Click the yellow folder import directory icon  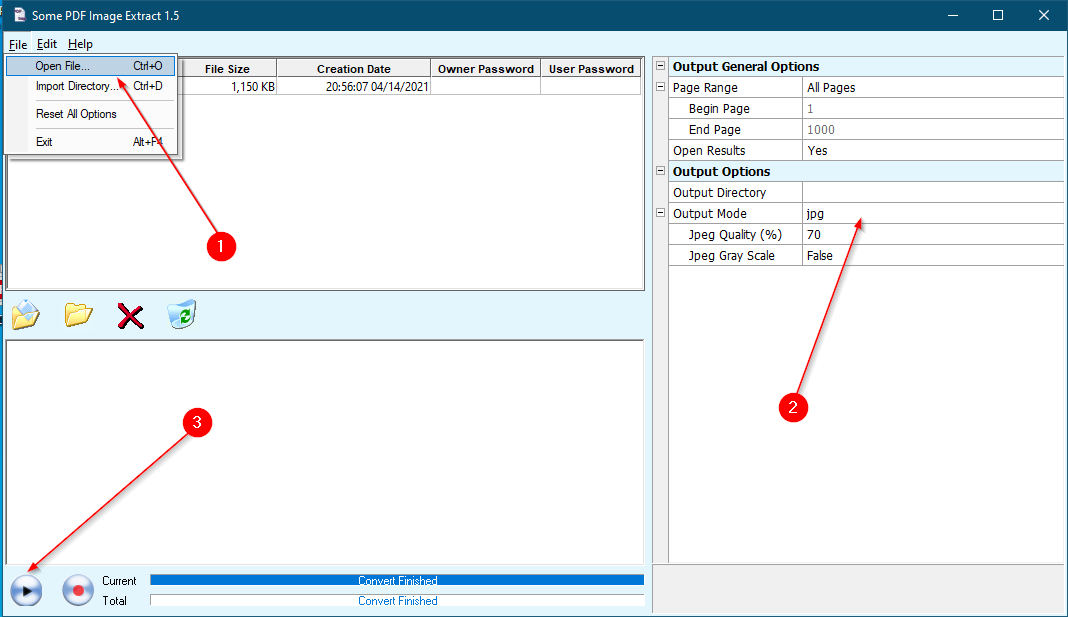(78, 315)
